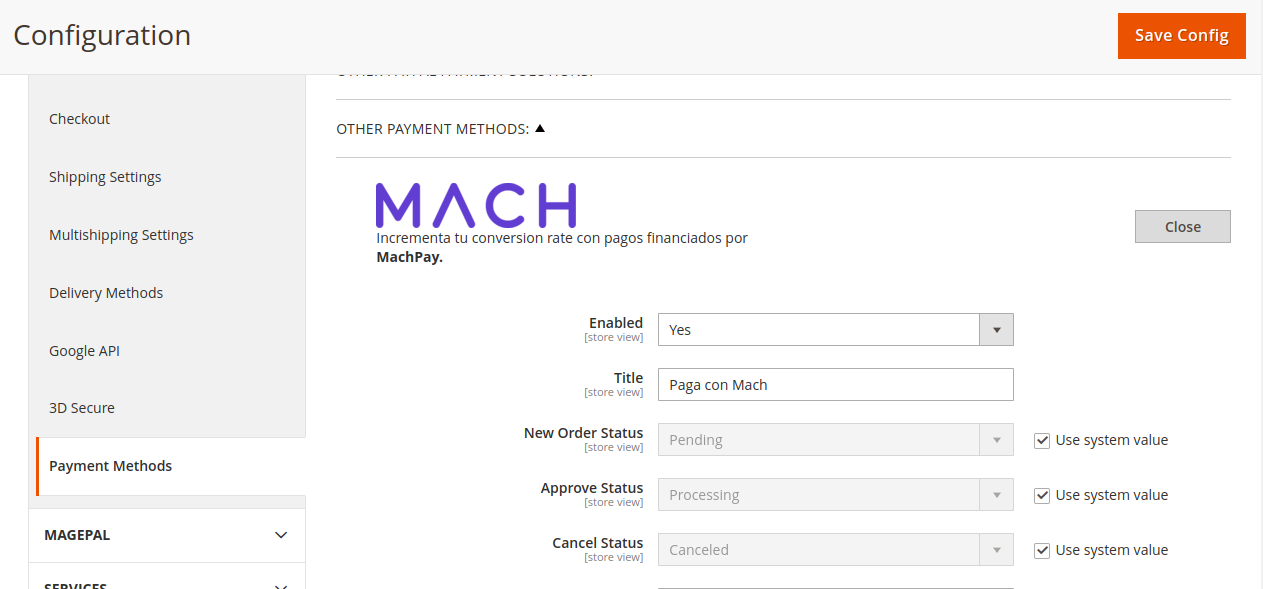Viewport: 1263px width, 589px height.
Task: Click the Save Config button
Action: tap(1181, 36)
